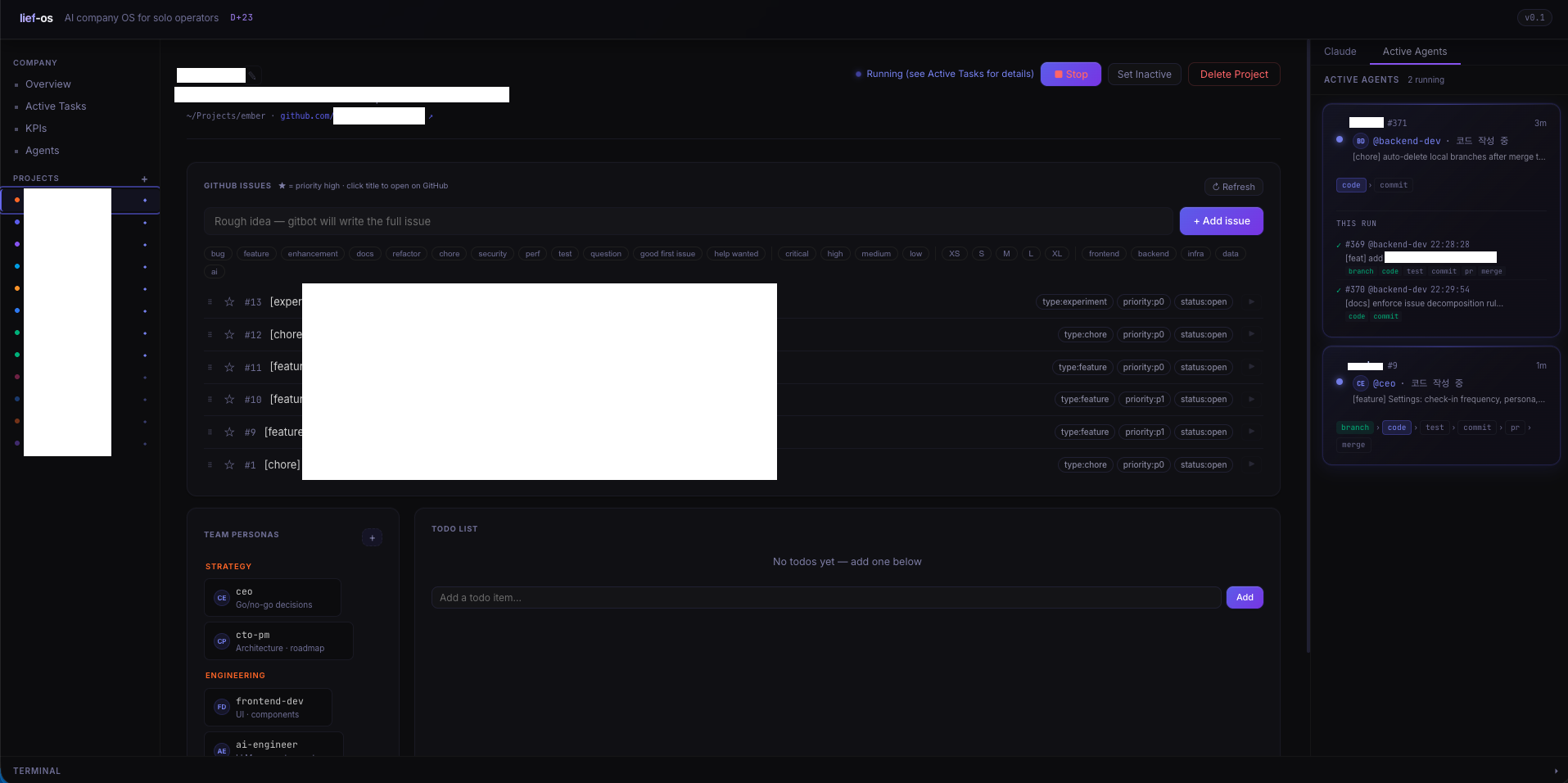The image size is (1568, 783).
Task: Toggle the 'frontend' area chip
Action: tap(1104, 254)
